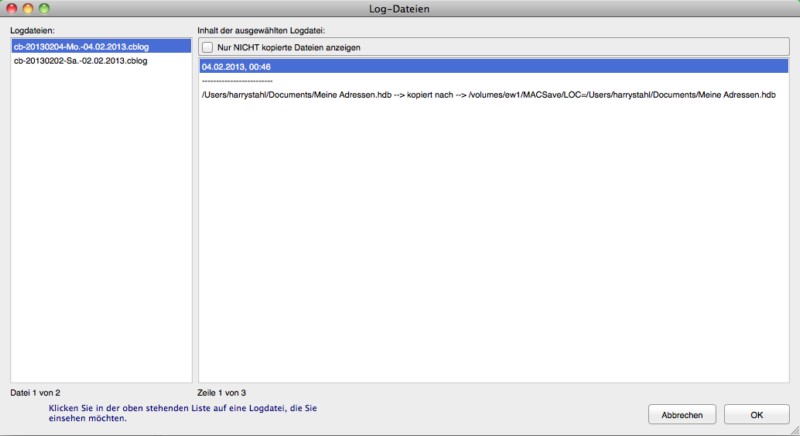Click the 'Zeile 1 von 3' status text
Viewport: 800px width, 436px height.
click(222, 393)
